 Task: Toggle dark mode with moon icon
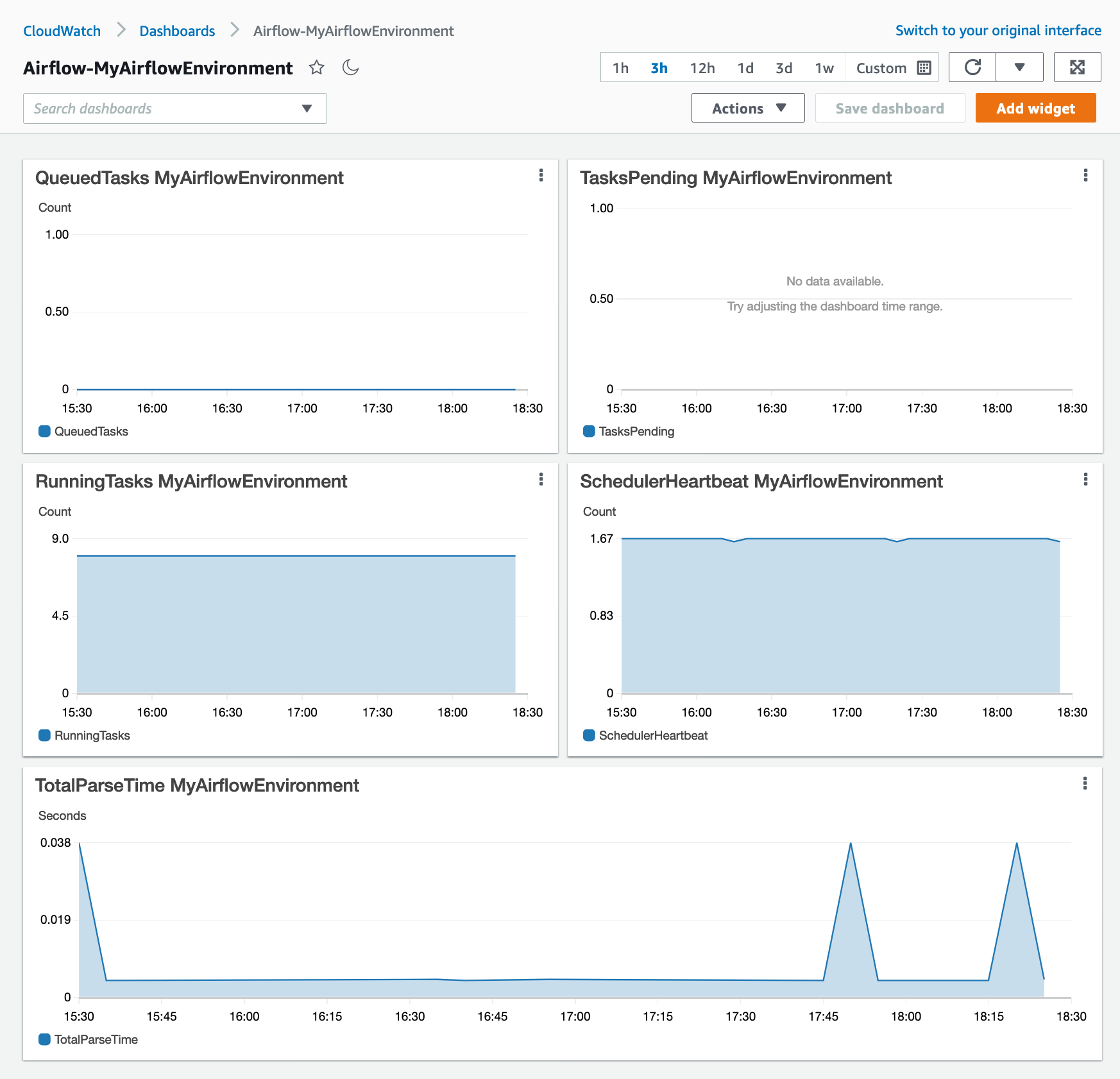coord(350,67)
